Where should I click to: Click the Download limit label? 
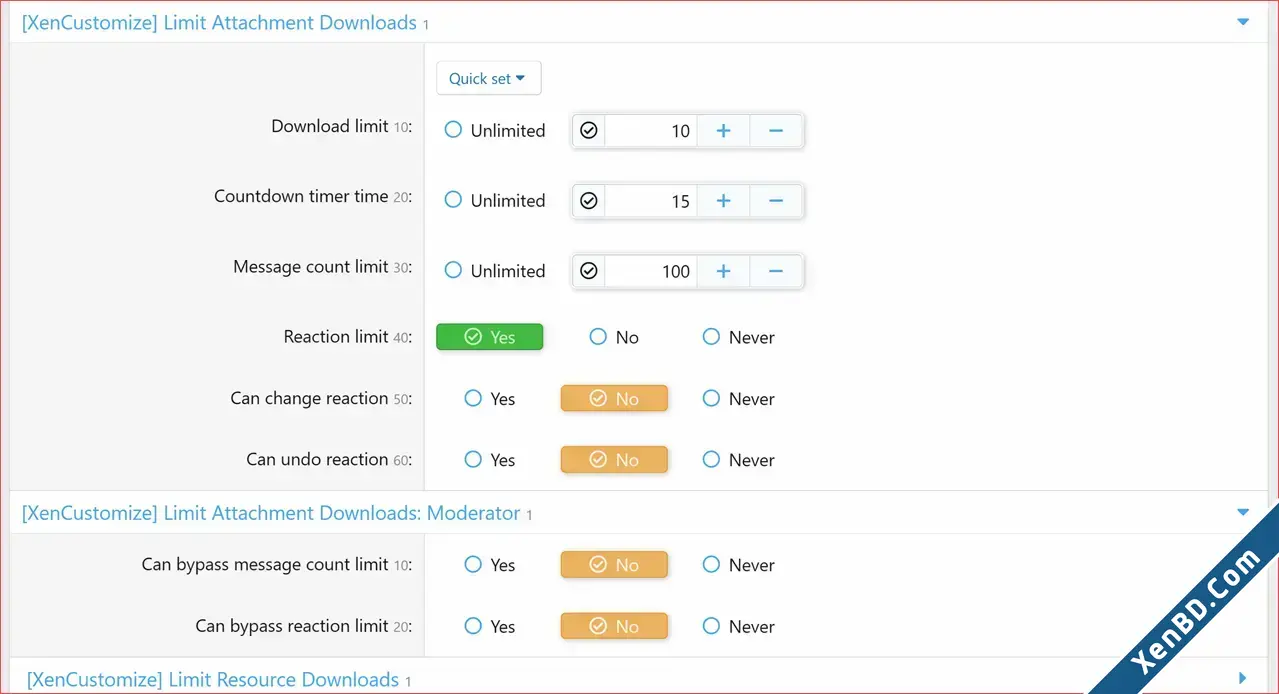[x=330, y=126]
